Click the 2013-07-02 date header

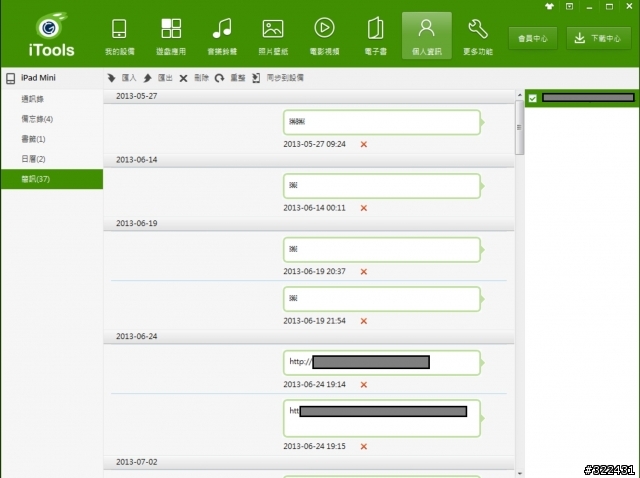point(309,462)
